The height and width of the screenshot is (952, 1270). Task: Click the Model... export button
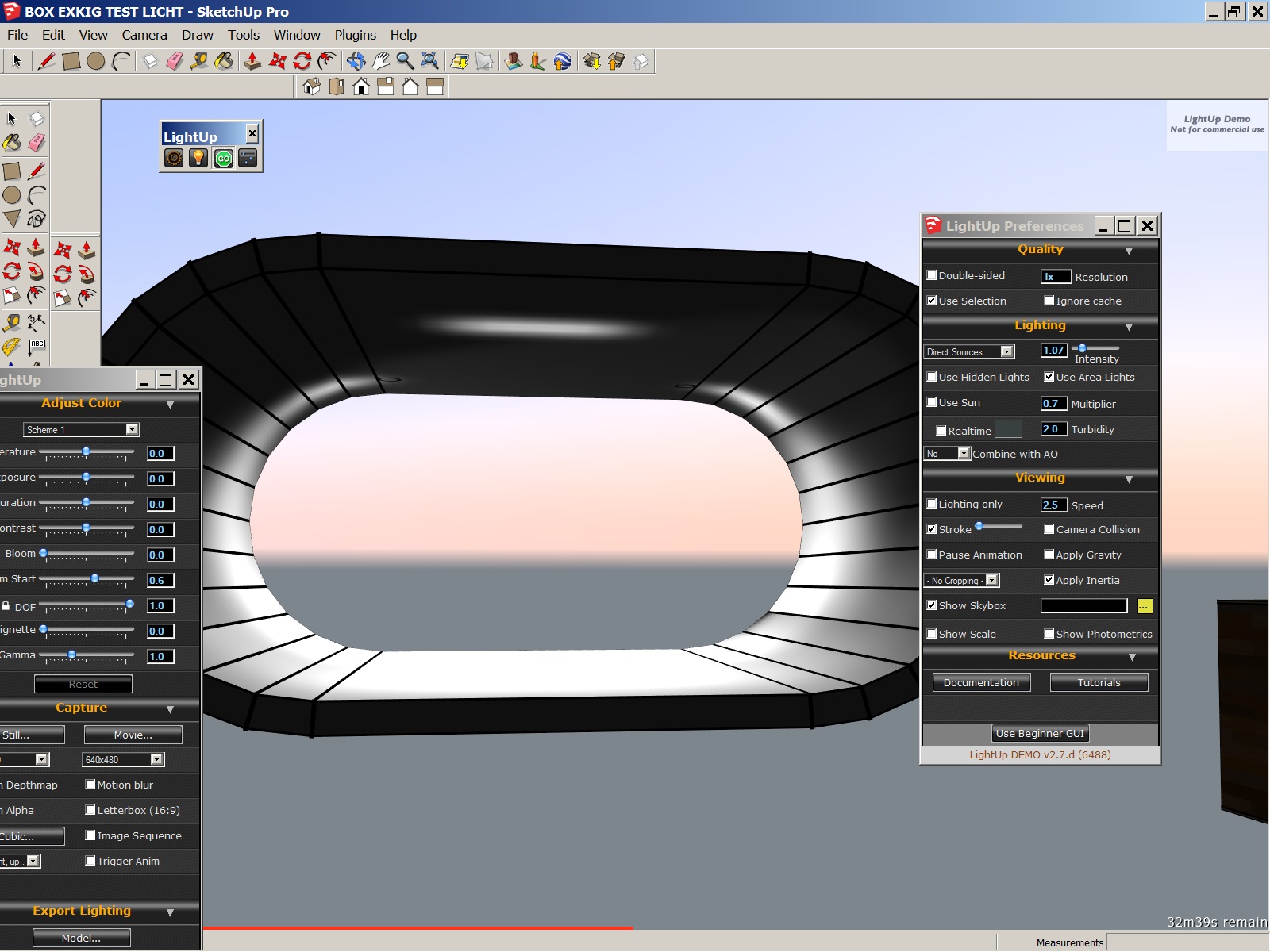pyautogui.click(x=81, y=938)
